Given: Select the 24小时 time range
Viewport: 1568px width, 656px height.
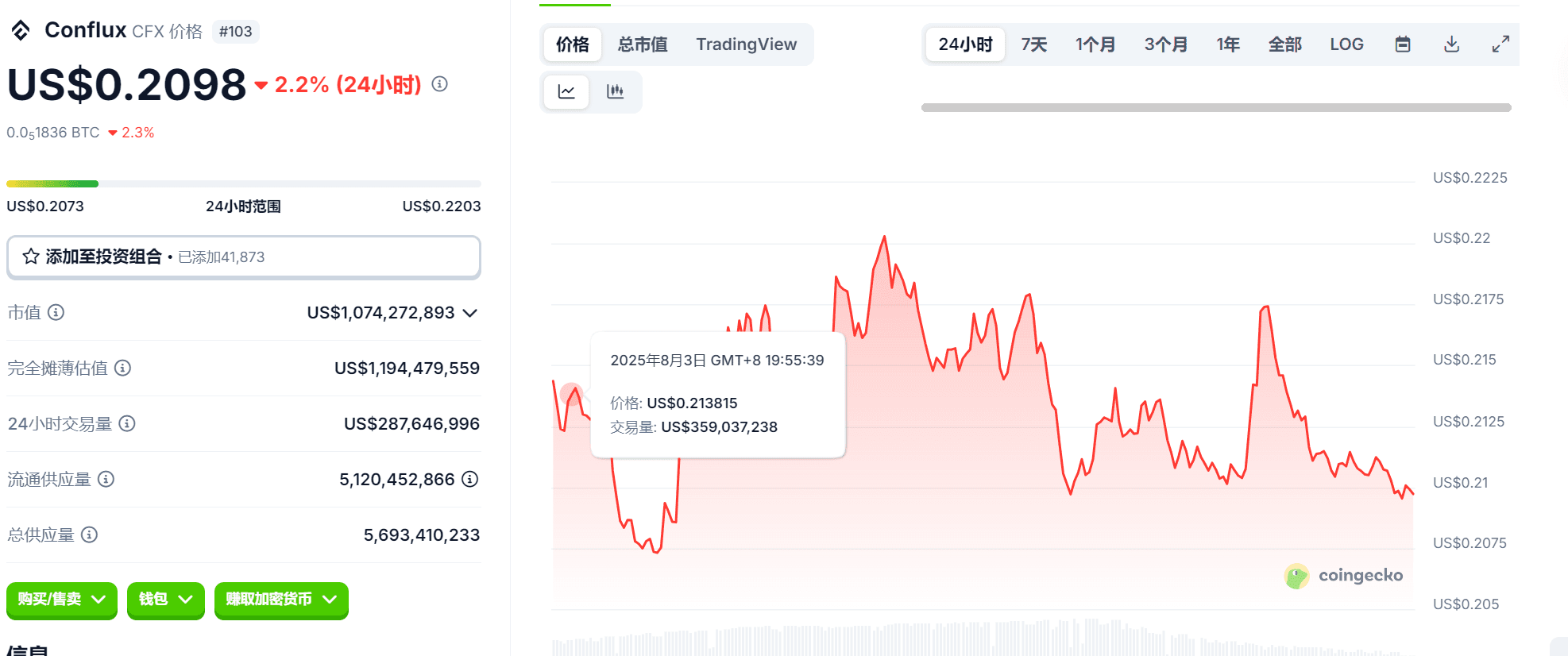Looking at the screenshot, I should click(x=965, y=44).
